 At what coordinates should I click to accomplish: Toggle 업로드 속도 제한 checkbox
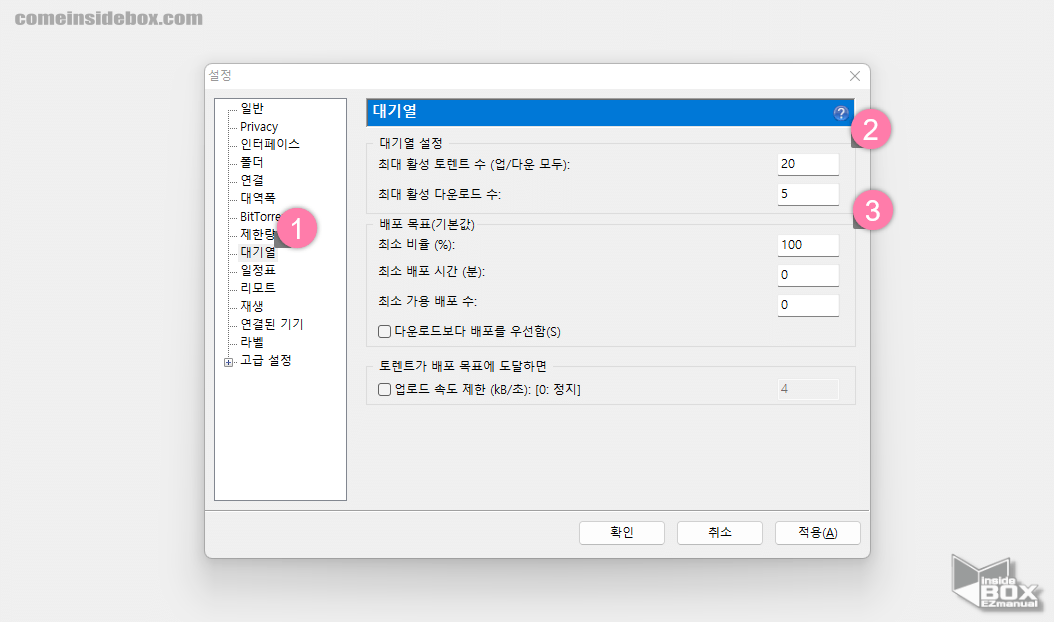click(x=384, y=389)
